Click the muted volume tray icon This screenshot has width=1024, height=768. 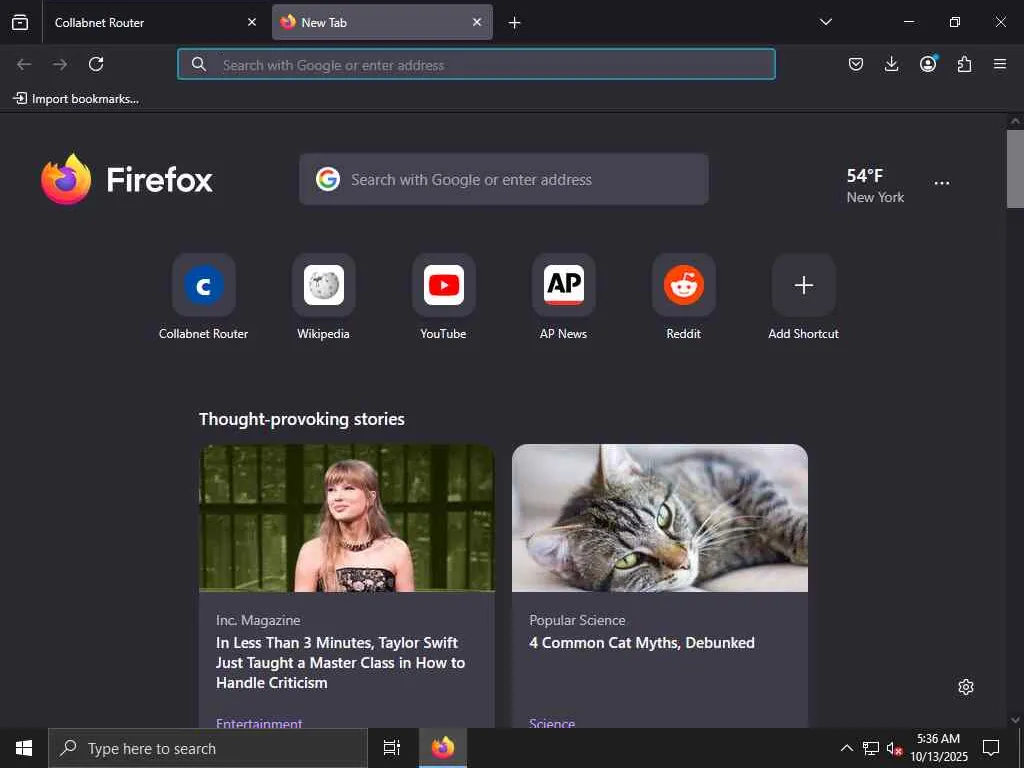pyautogui.click(x=894, y=748)
